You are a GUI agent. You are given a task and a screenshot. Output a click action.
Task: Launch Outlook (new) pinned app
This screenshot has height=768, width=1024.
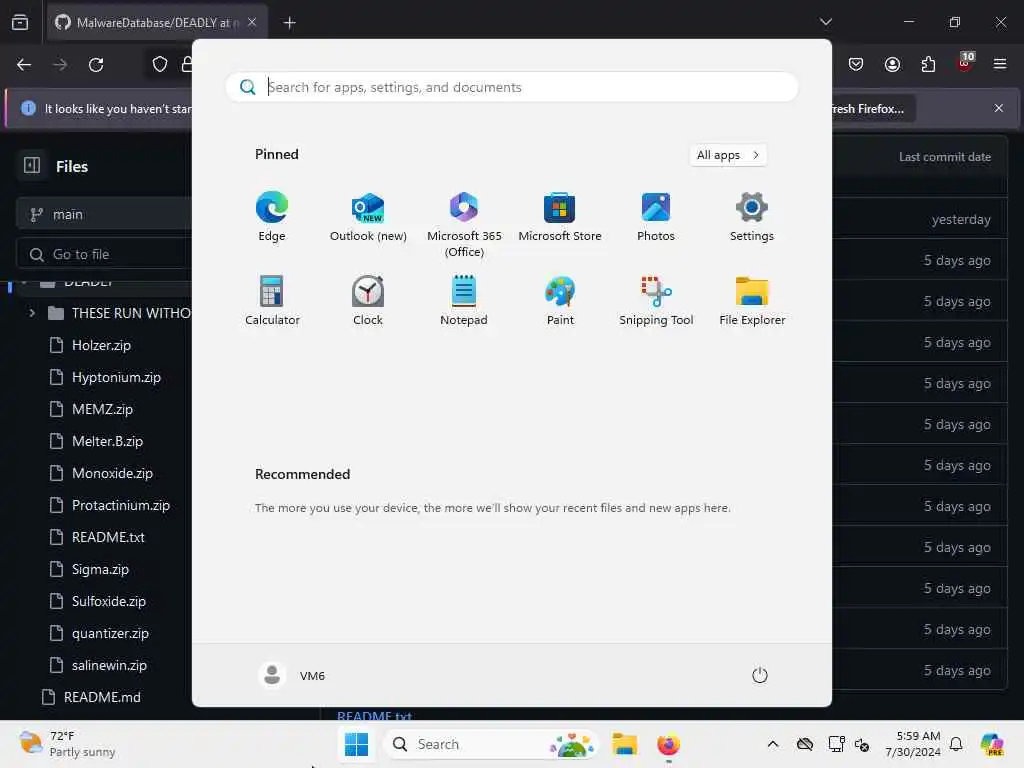coord(368,217)
